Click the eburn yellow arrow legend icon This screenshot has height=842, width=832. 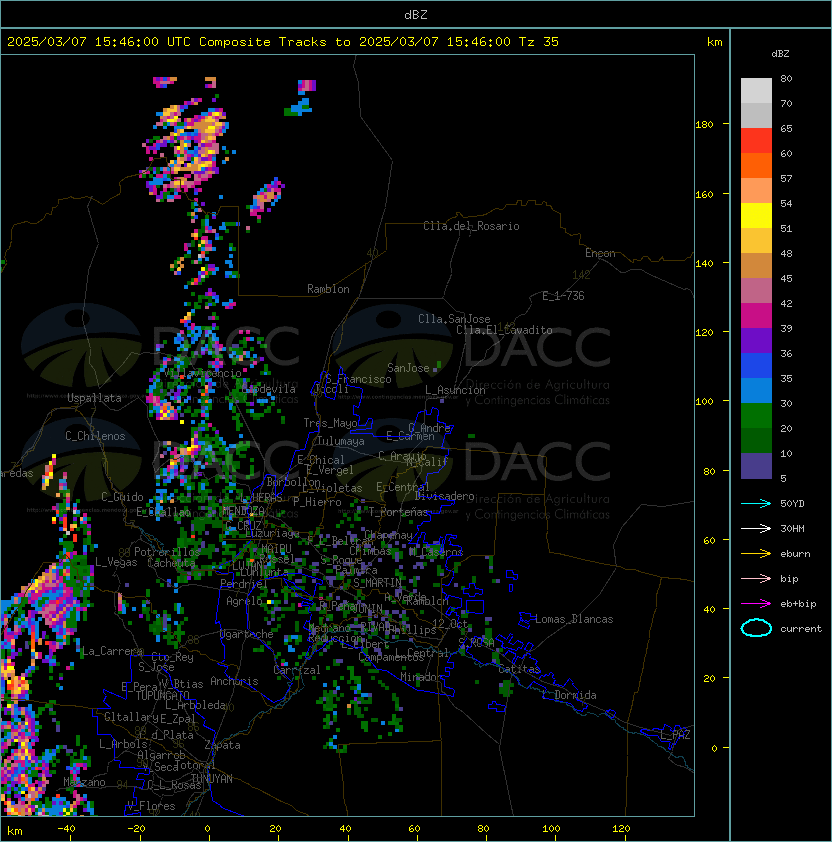coord(756,554)
